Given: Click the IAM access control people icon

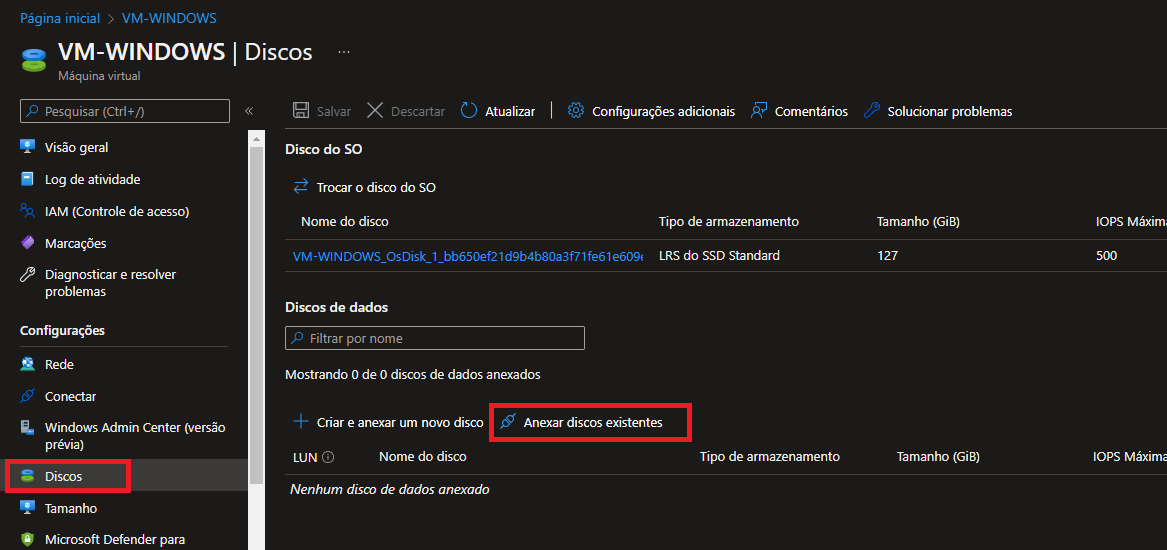Looking at the screenshot, I should pos(28,211).
